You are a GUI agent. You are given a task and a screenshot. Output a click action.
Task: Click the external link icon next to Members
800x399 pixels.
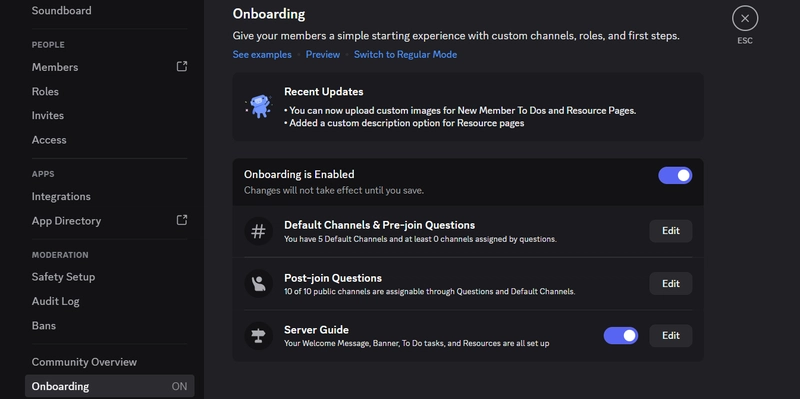182,66
